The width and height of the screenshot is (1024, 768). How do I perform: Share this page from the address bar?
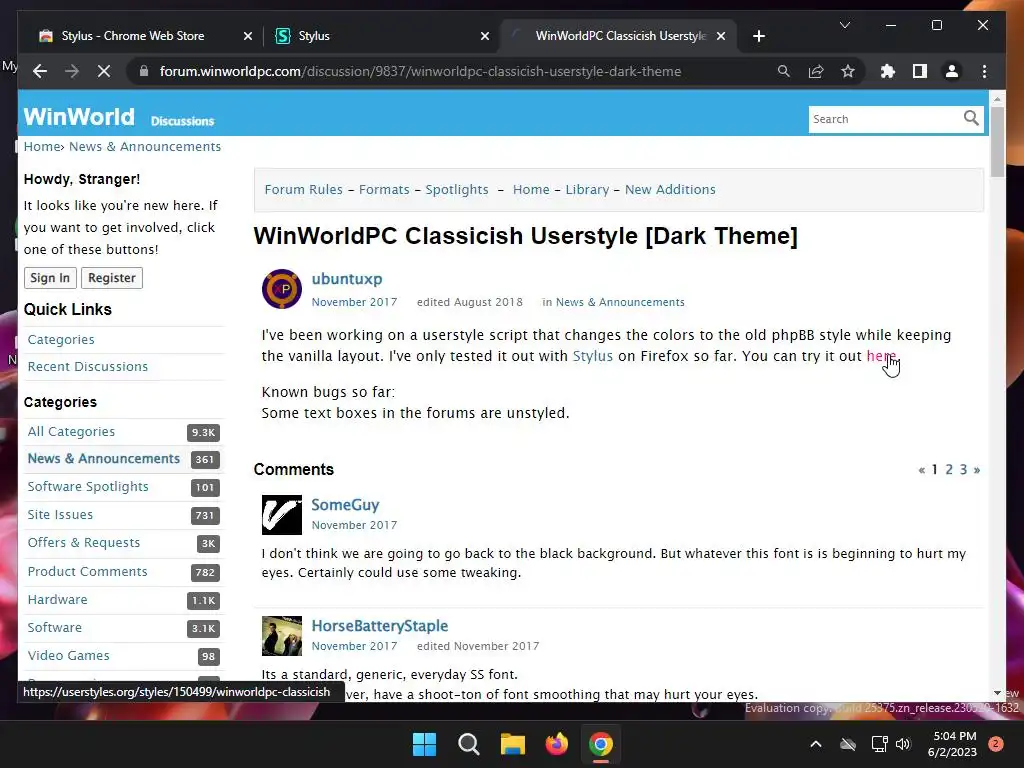(x=816, y=71)
